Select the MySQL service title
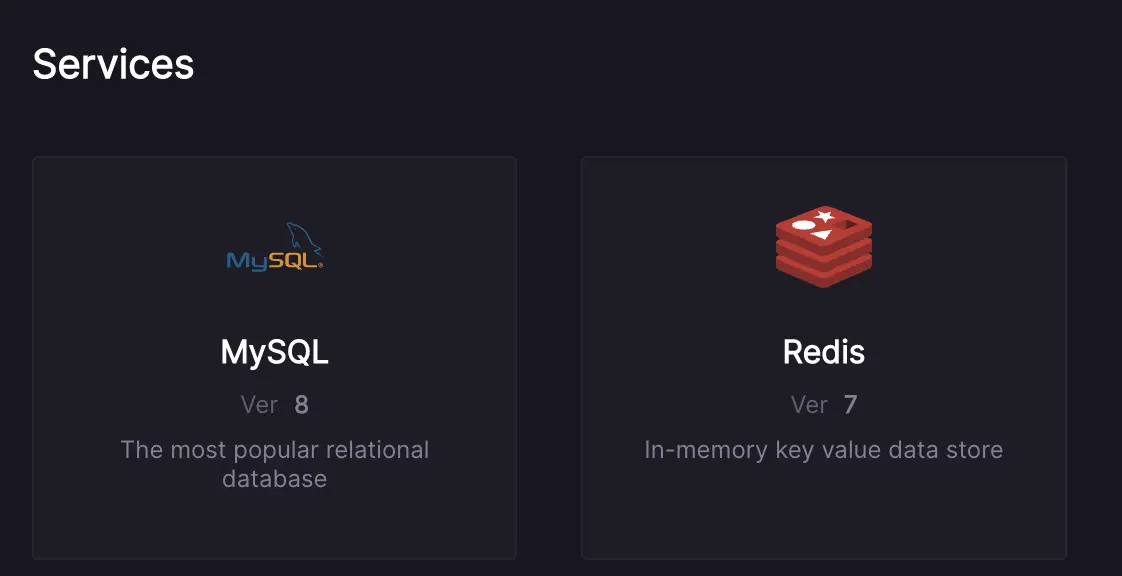Image resolution: width=1122 pixels, height=576 pixels. pos(274,352)
